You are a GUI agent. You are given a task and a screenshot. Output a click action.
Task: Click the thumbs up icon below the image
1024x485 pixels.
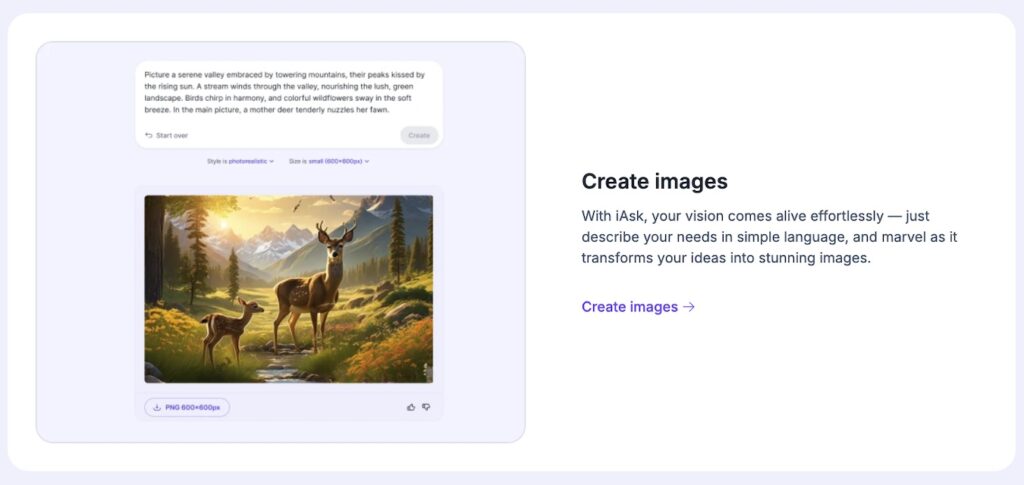(x=411, y=407)
